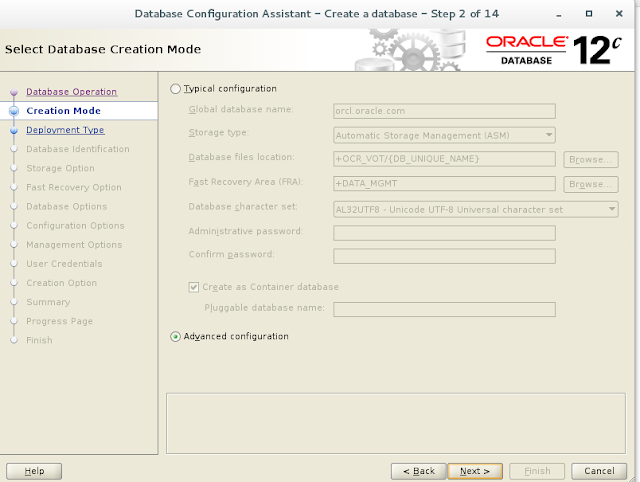Click the Finish button

(x=537, y=471)
